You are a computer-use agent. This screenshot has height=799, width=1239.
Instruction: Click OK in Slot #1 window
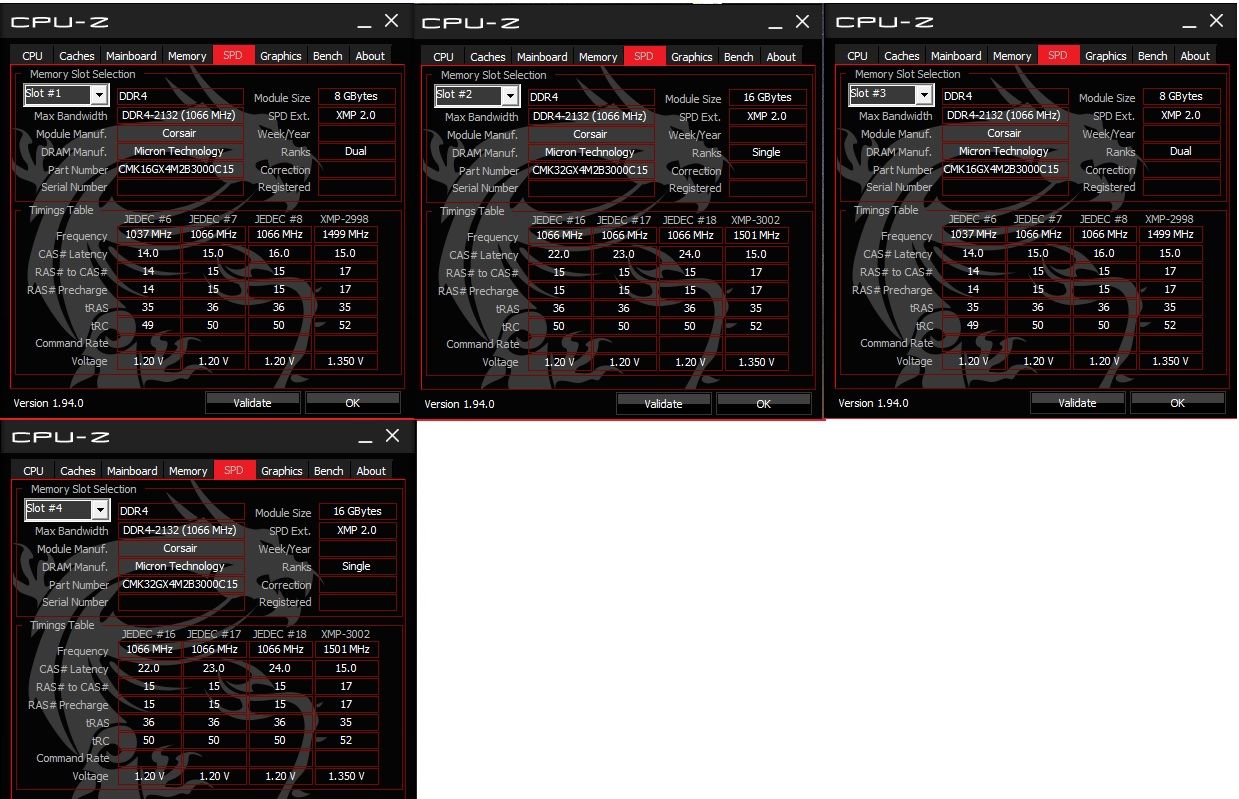(352, 402)
